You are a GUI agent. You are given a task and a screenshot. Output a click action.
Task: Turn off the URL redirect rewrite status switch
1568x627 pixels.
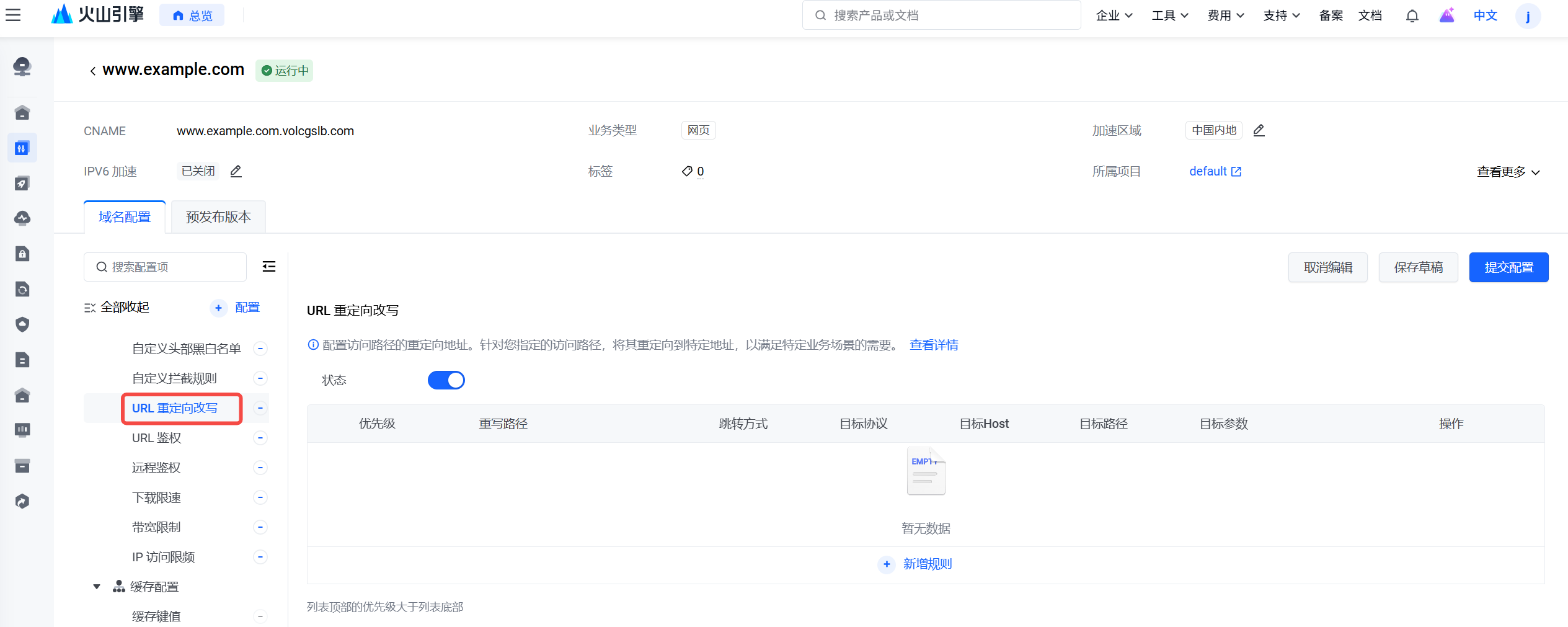tap(446, 380)
